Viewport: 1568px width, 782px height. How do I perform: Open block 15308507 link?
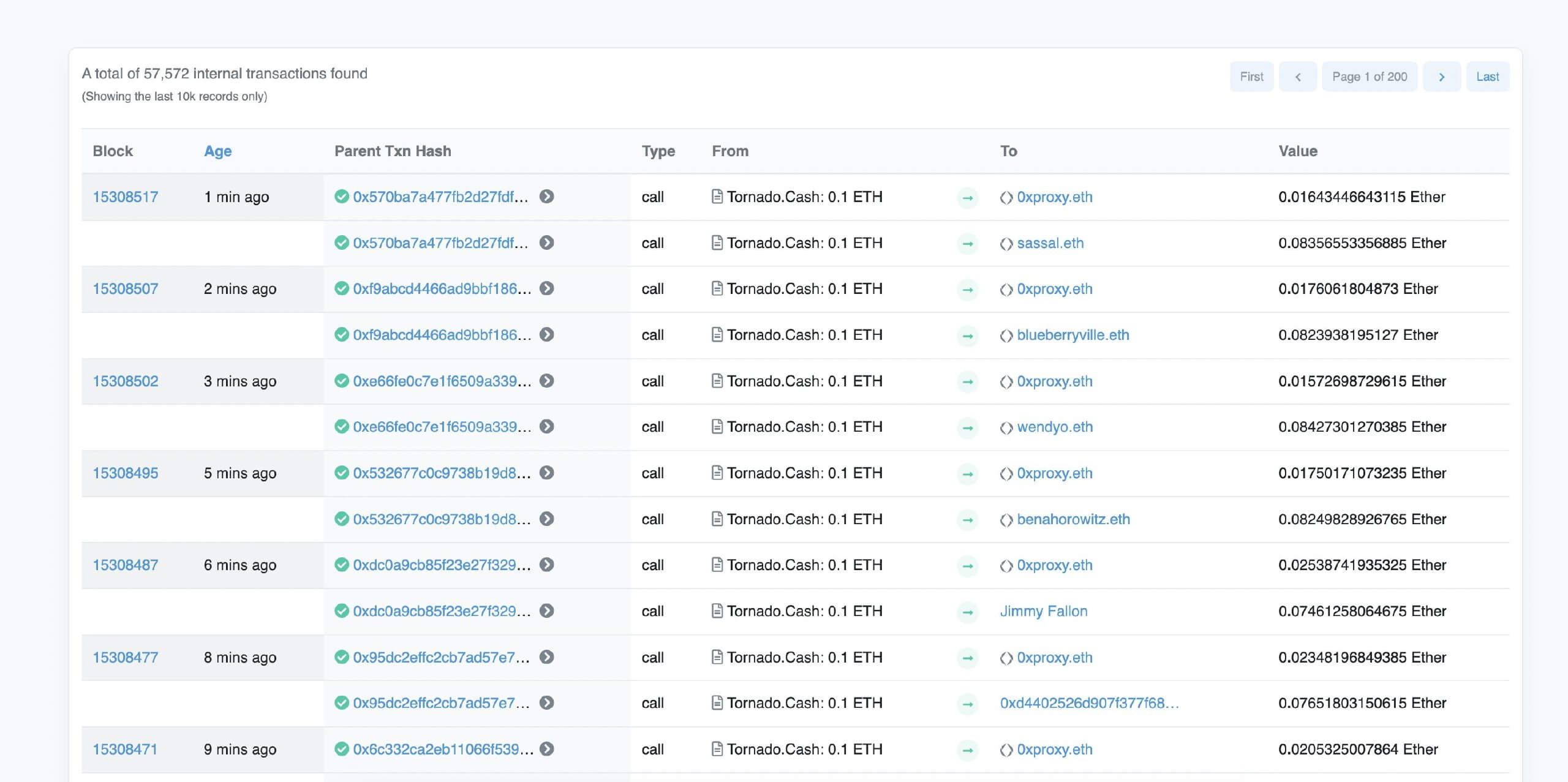[x=126, y=288]
